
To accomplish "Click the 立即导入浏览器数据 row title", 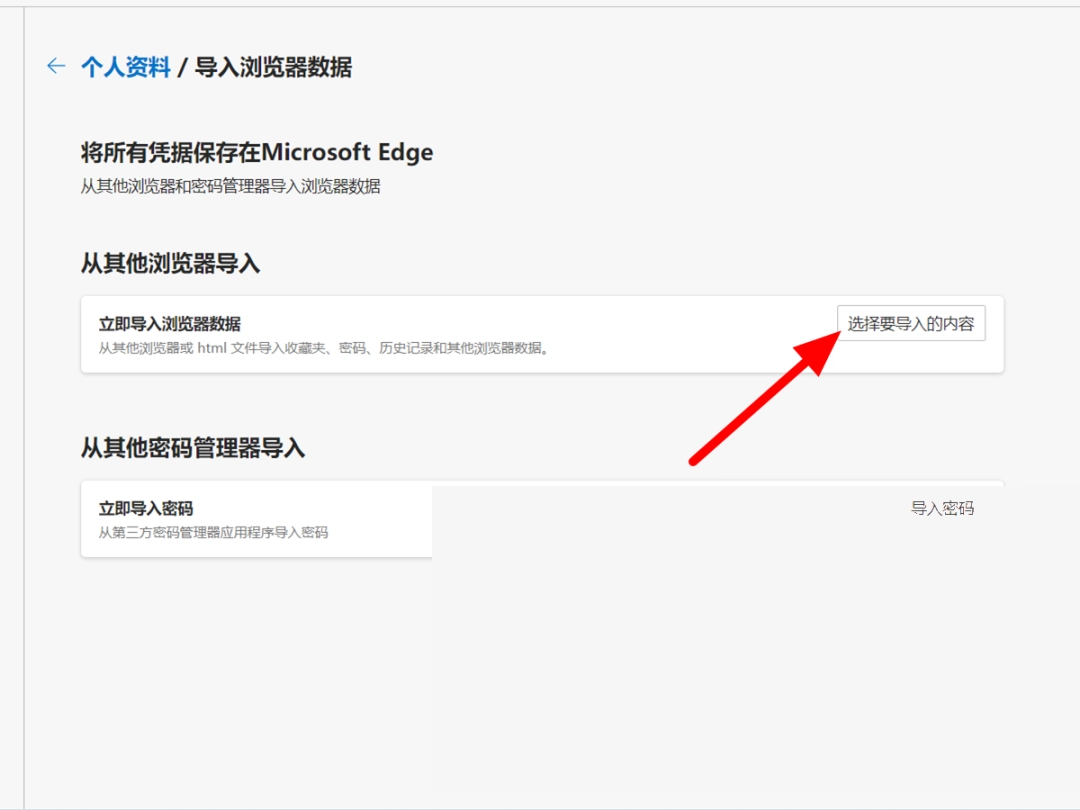I will point(169,324).
